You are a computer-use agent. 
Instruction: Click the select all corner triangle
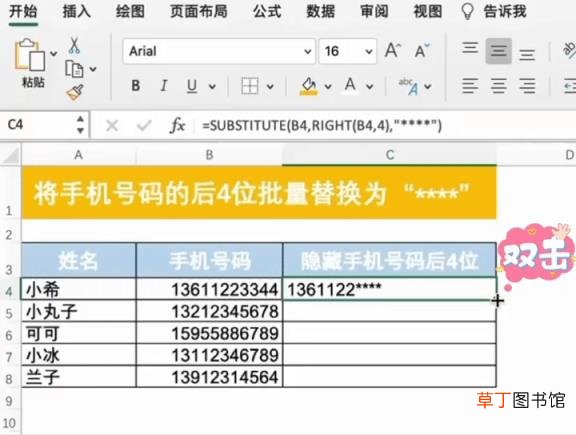(10, 155)
